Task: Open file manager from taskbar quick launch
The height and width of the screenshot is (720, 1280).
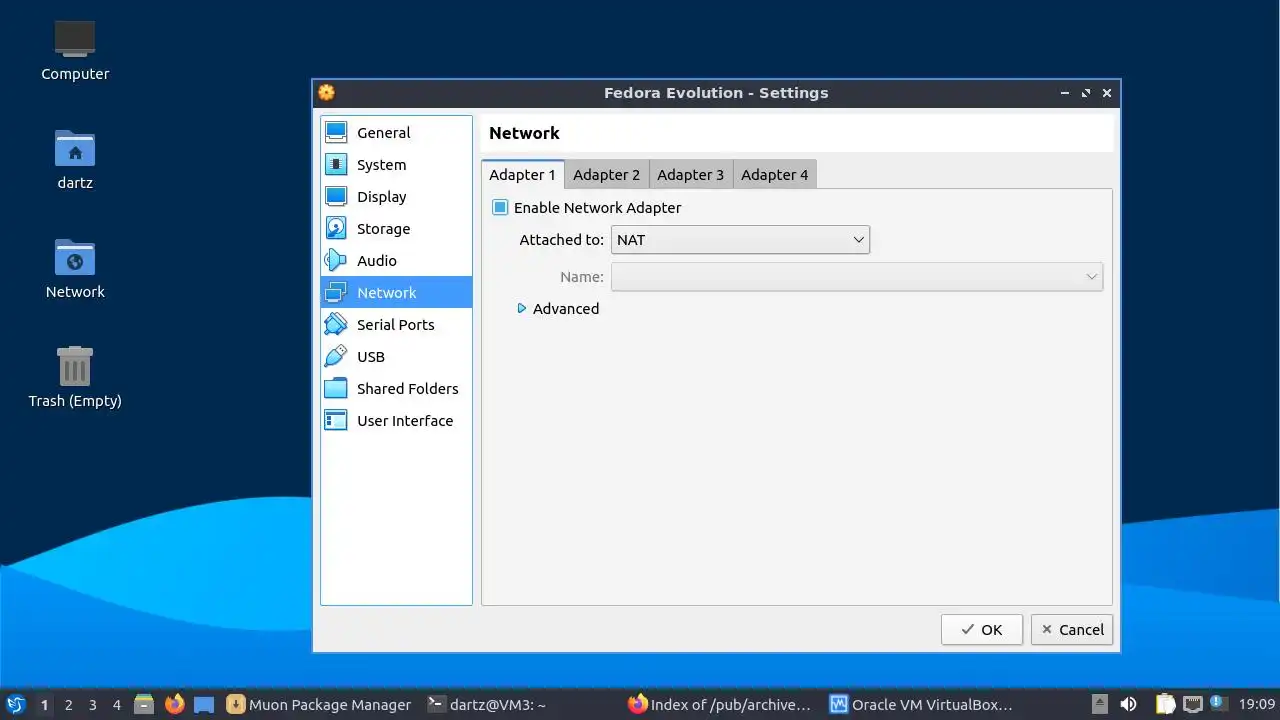Action: tap(144, 704)
